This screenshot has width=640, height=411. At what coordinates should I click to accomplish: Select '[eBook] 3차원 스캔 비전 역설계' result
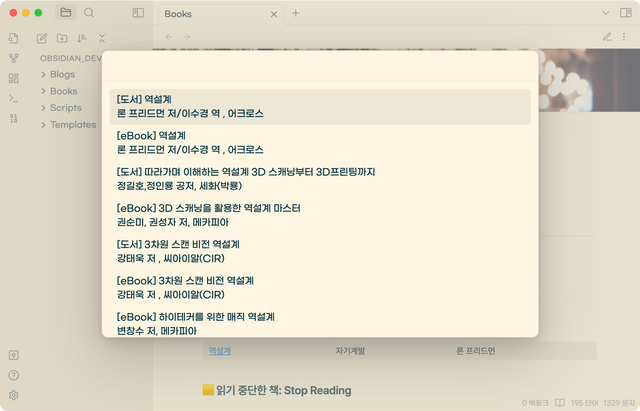click(320, 288)
